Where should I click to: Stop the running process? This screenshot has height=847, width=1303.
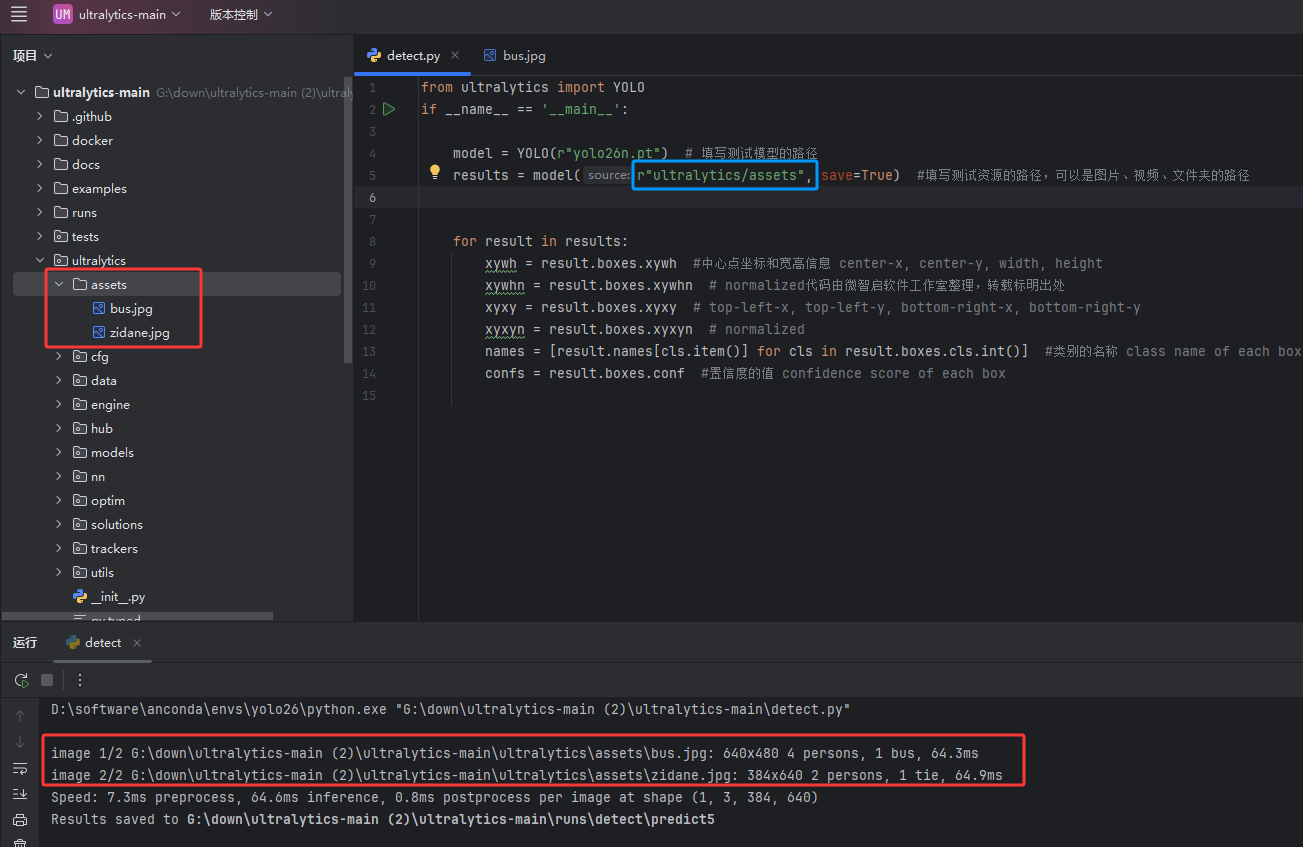47,680
